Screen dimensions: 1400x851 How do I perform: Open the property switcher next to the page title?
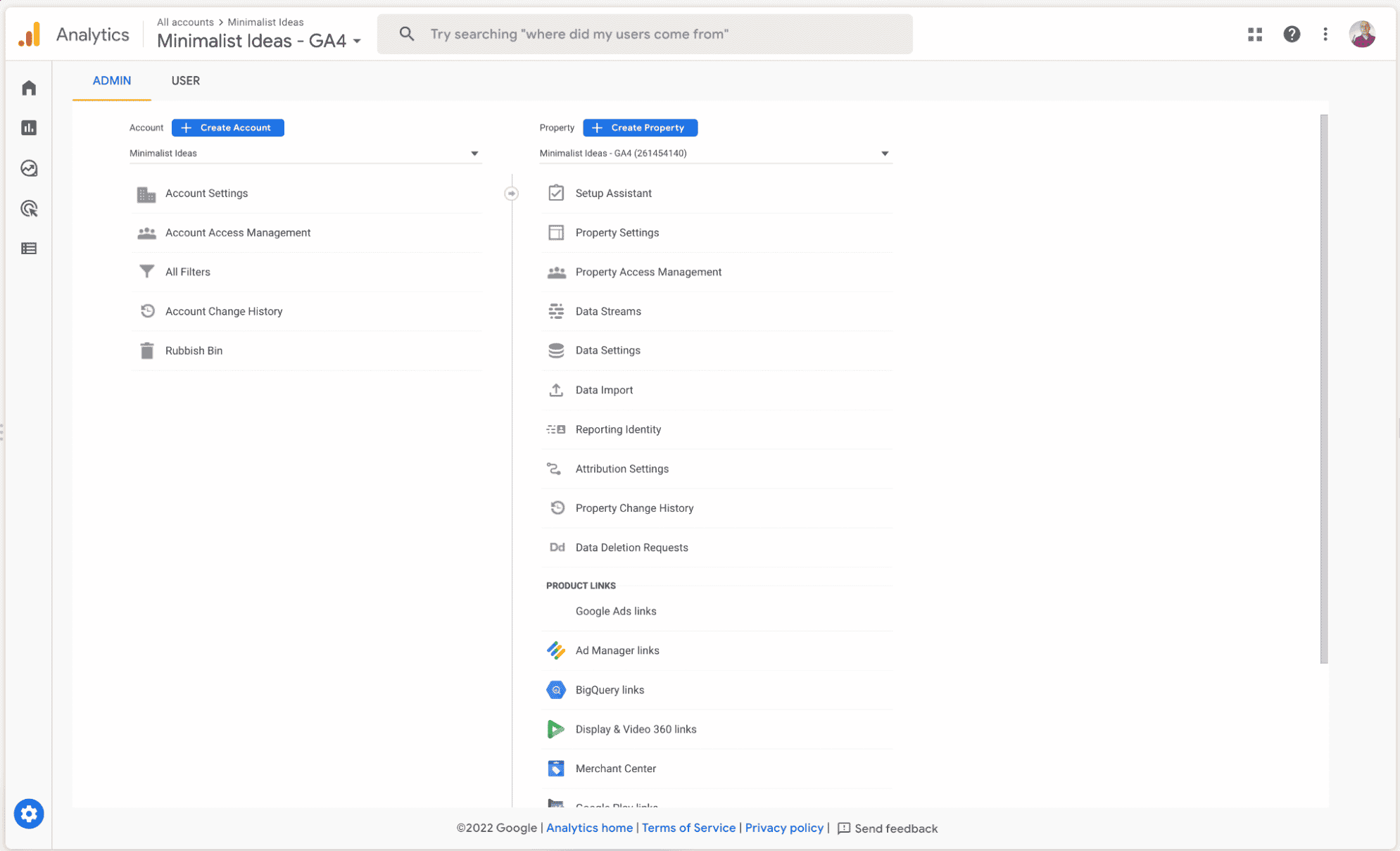(358, 42)
